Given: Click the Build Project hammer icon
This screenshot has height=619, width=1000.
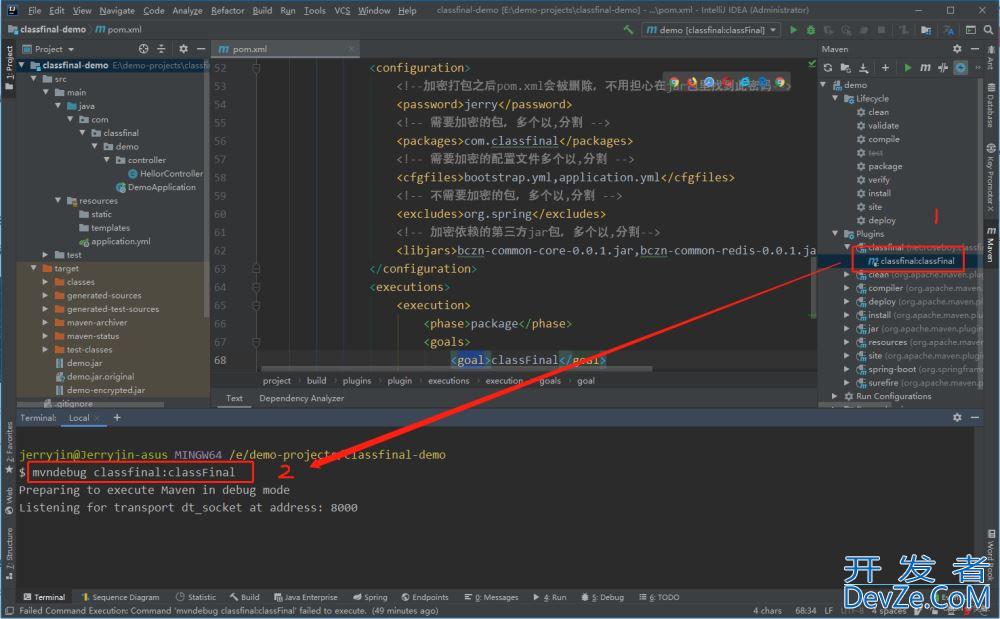Looking at the screenshot, I should 628,29.
